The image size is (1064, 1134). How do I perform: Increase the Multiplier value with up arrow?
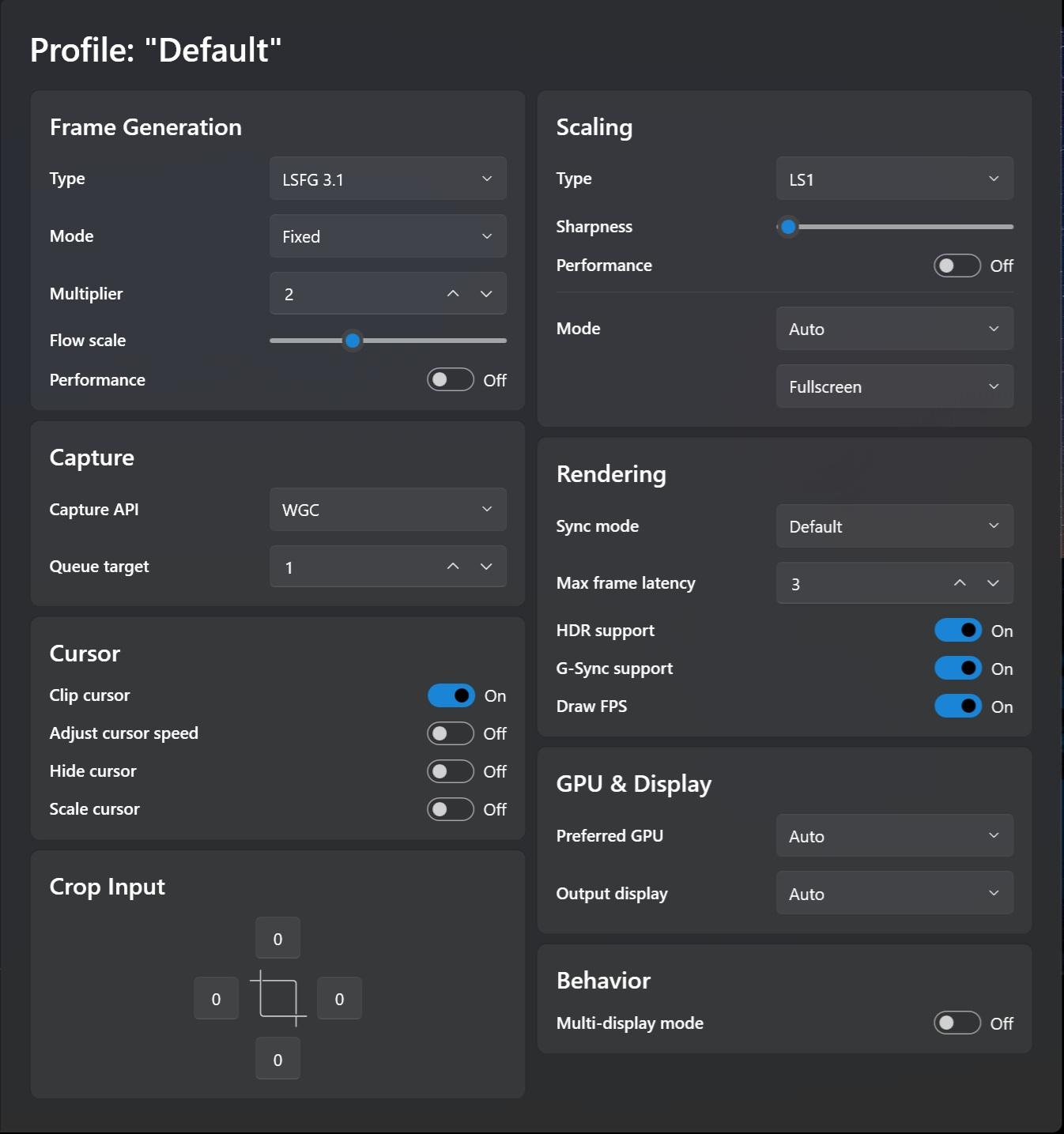tap(453, 294)
